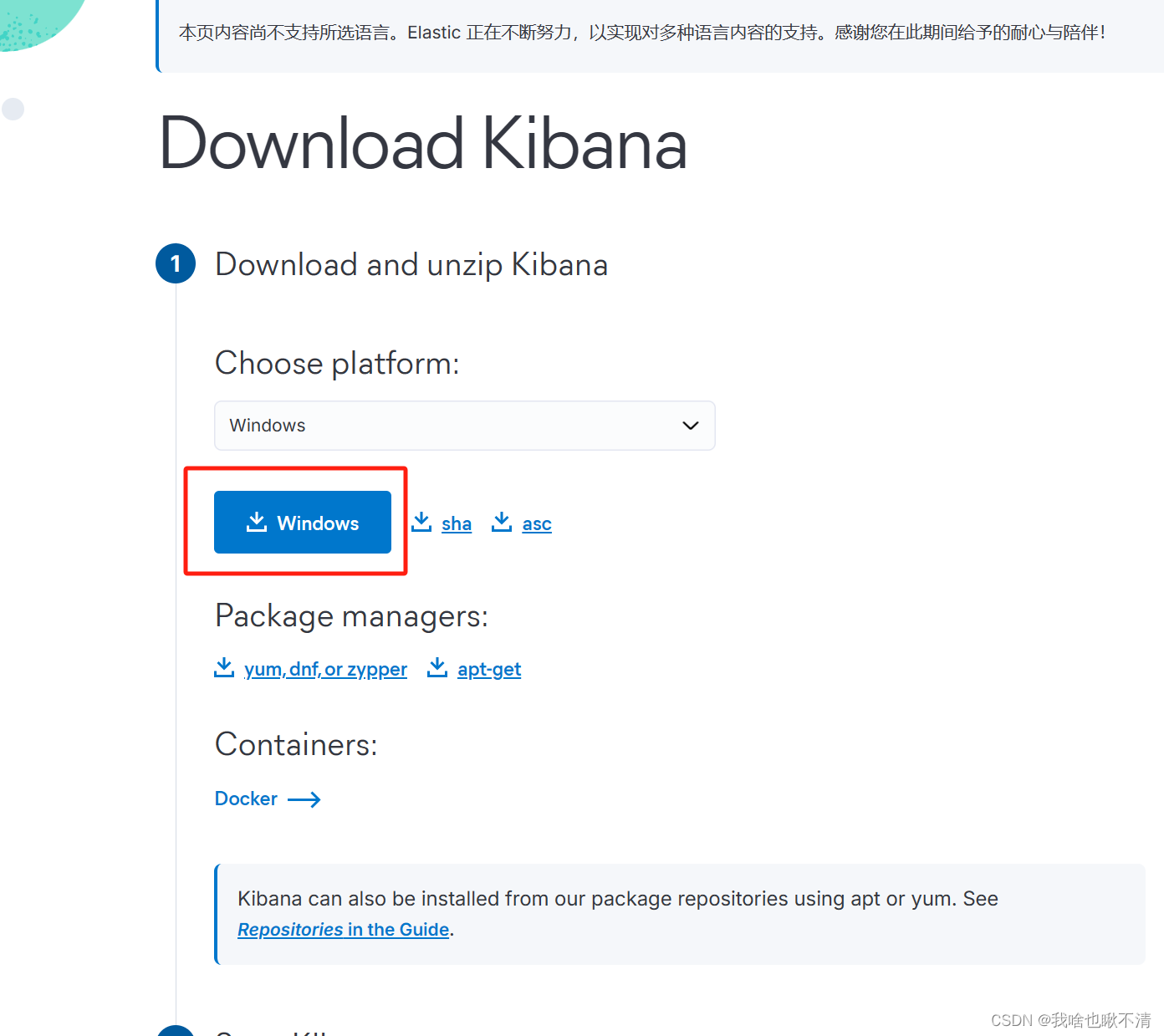The image size is (1164, 1036).
Task: Open the Repositories in the Guide link
Action: click(344, 930)
